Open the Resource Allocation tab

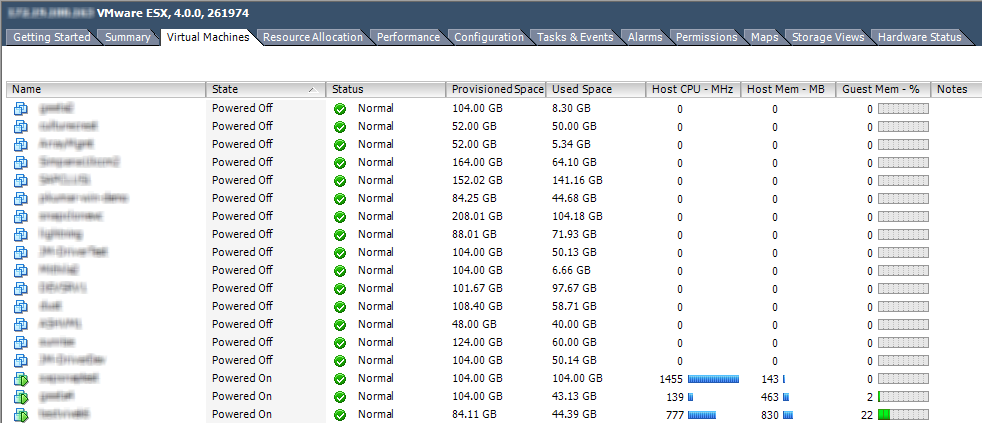(x=313, y=37)
